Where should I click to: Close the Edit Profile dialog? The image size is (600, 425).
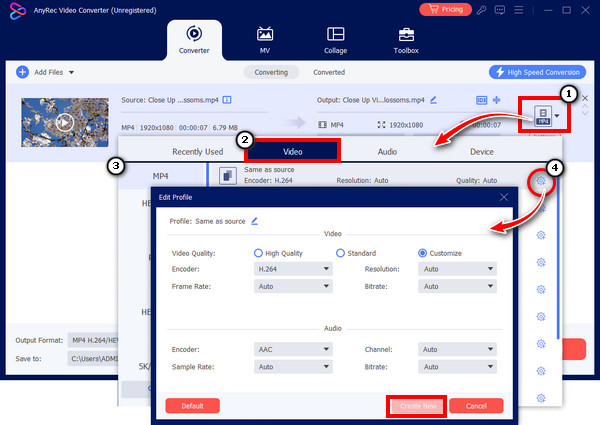click(x=504, y=197)
